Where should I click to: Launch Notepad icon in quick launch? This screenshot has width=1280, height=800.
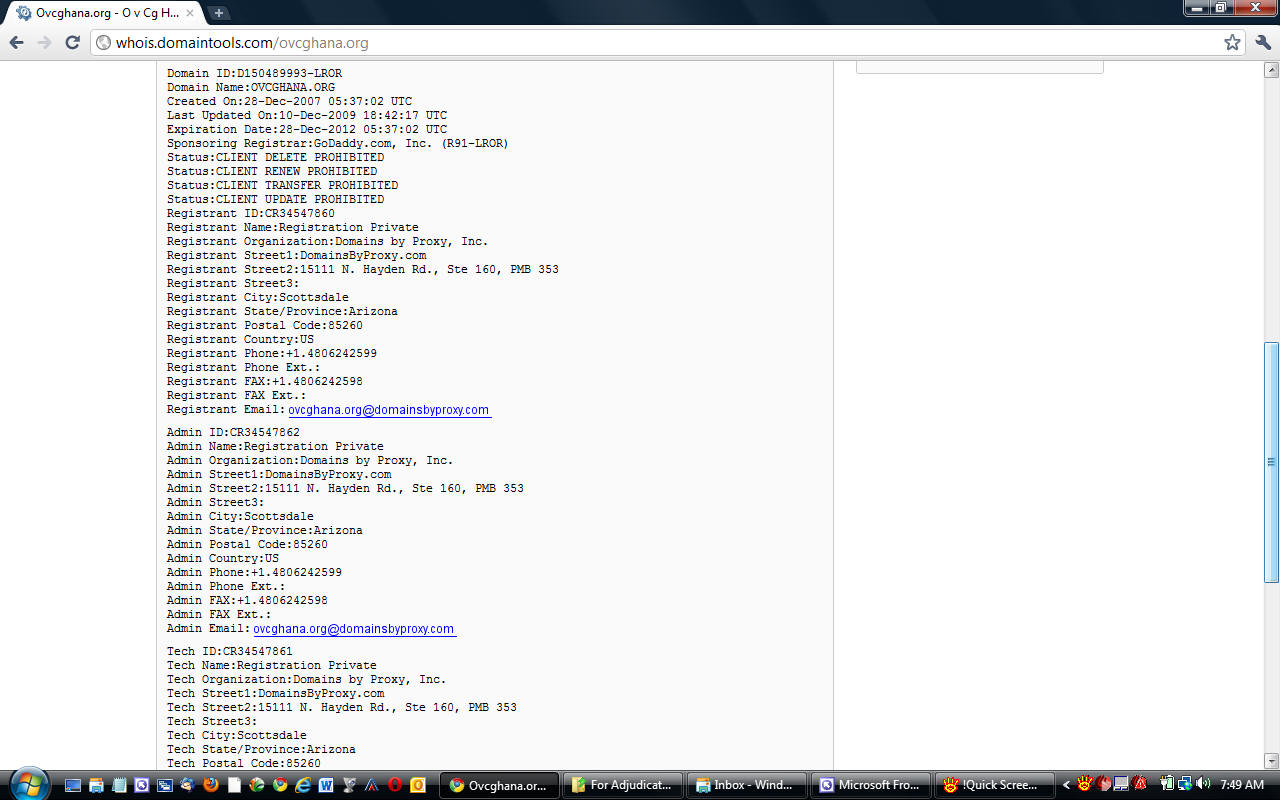(119, 785)
